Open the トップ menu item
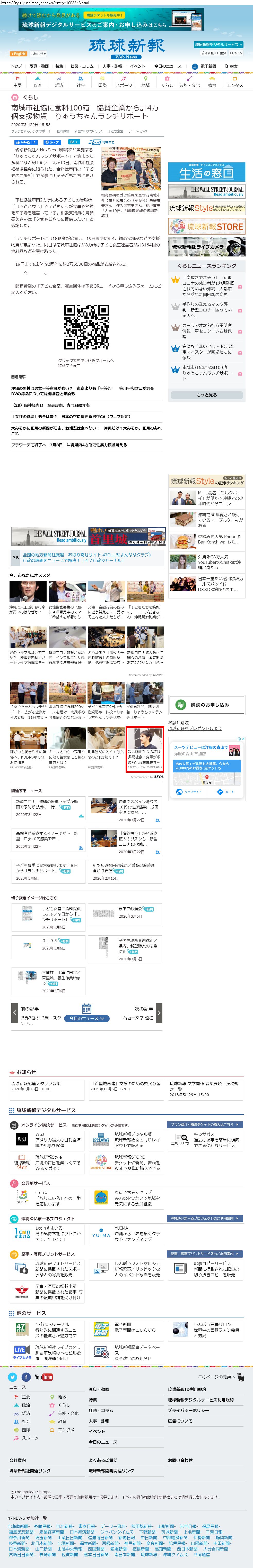This screenshot has height=1568, width=253. click(x=16, y=66)
